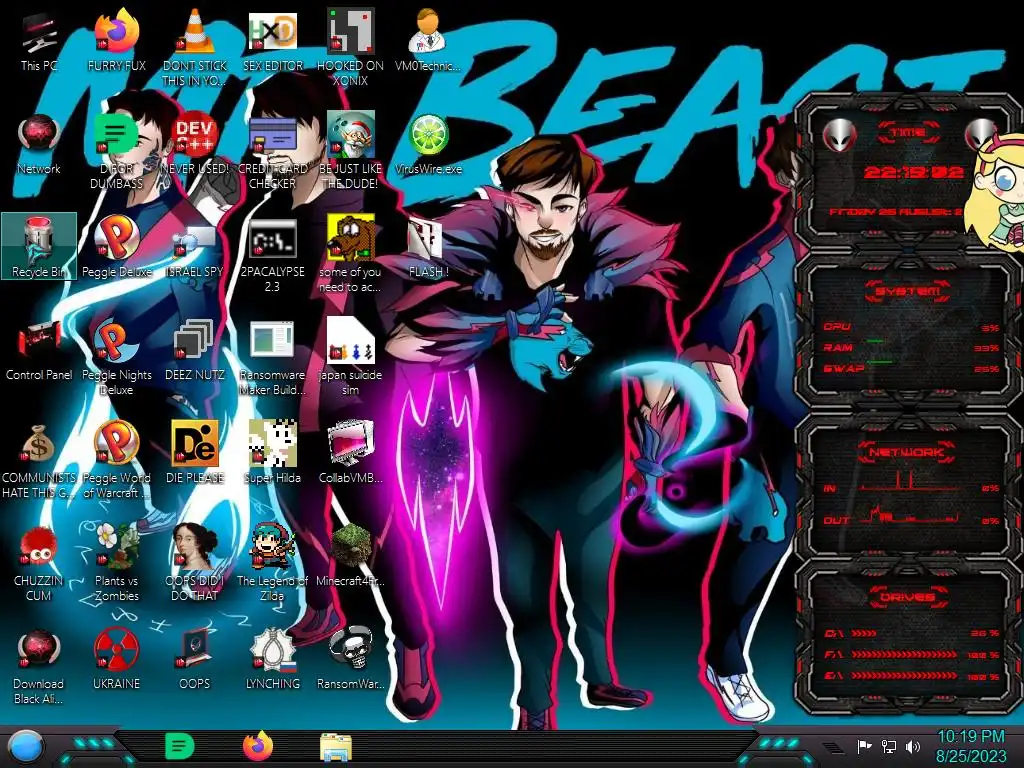
Task: Open the Santa icon BE JUST LIKE THE DUDE
Action: click(350, 150)
